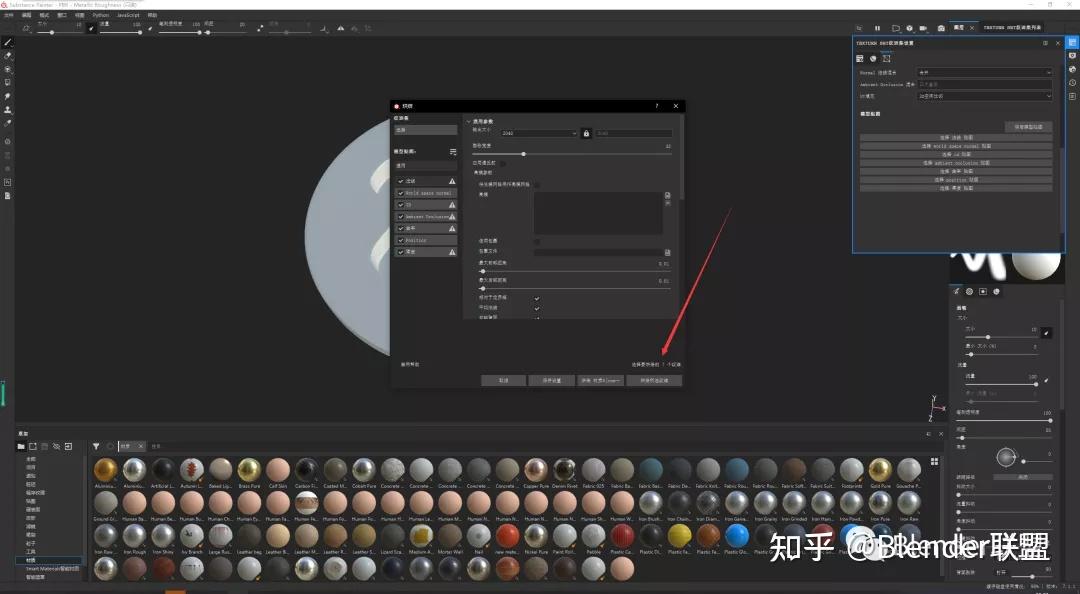The image size is (1080, 594).
Task: Open Log sidebar icon
Action: click(1072, 96)
